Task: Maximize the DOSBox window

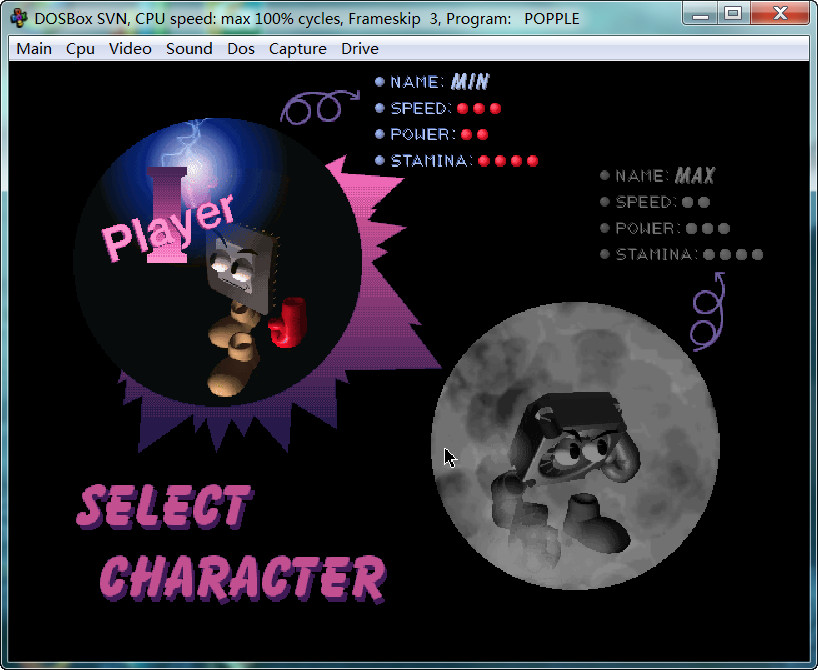Action: (x=733, y=13)
